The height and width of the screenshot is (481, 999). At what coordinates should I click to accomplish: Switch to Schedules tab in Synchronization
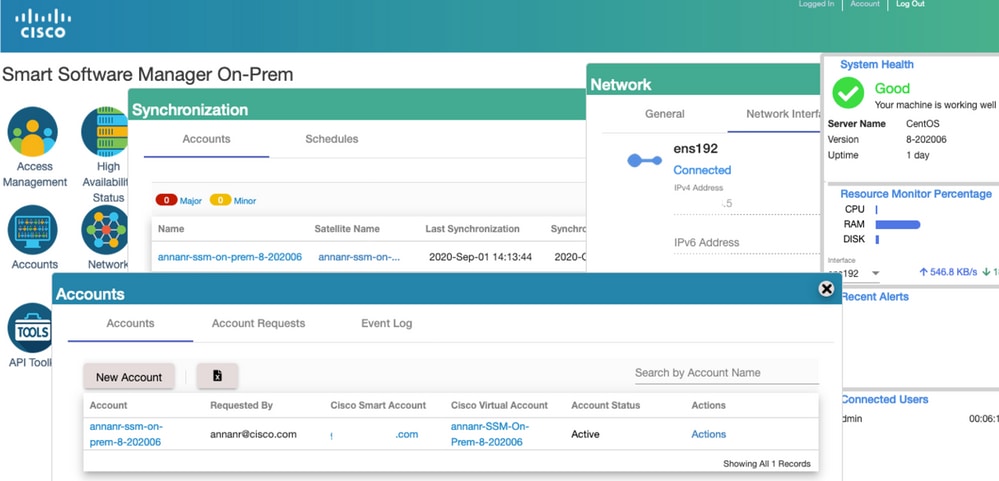331,139
